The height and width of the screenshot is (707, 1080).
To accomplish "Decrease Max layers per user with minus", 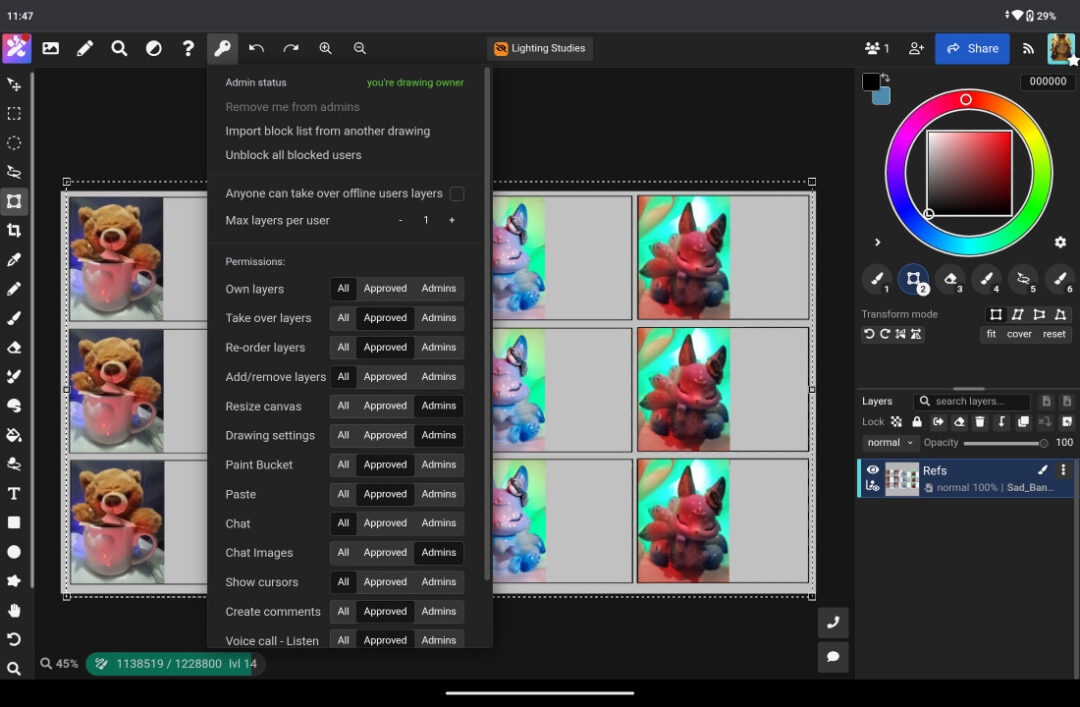I will click(400, 221).
